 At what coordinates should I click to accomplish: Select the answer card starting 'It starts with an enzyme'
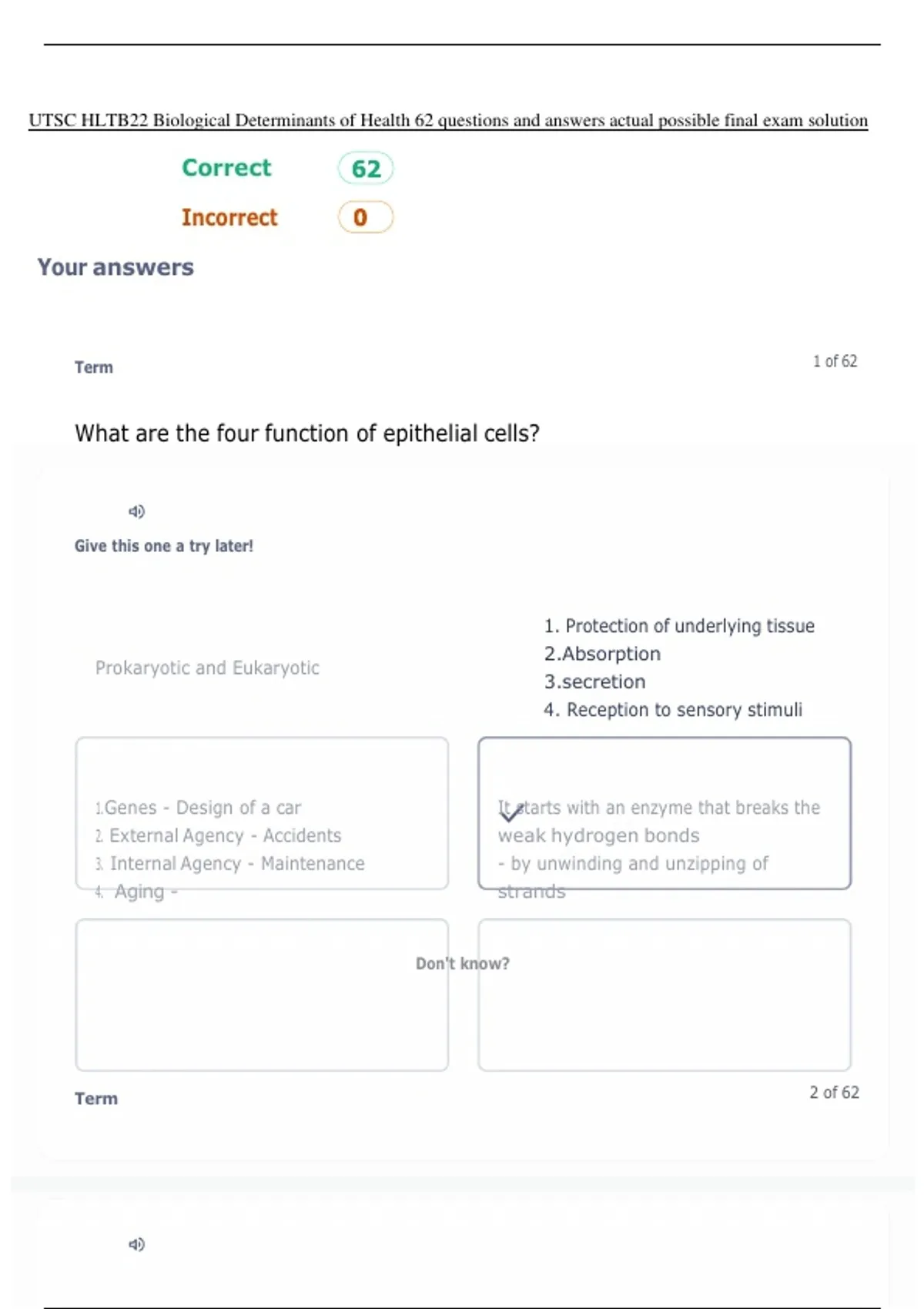point(665,813)
